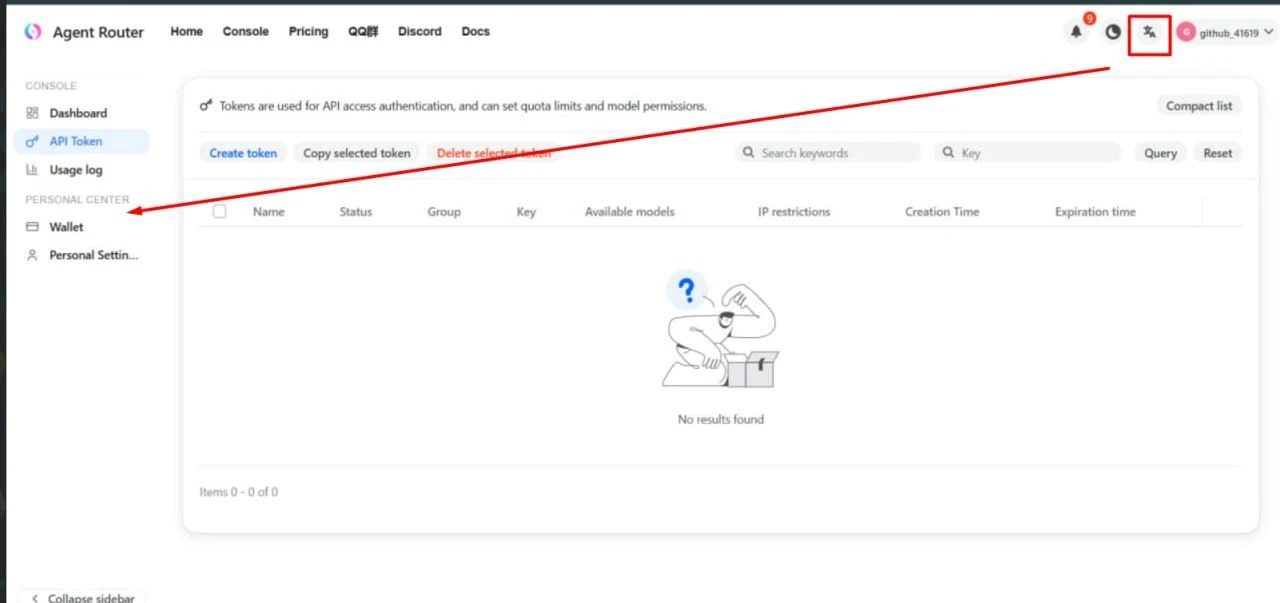1280x603 pixels.
Task: Open the QQ群 navigation link
Action: point(363,31)
